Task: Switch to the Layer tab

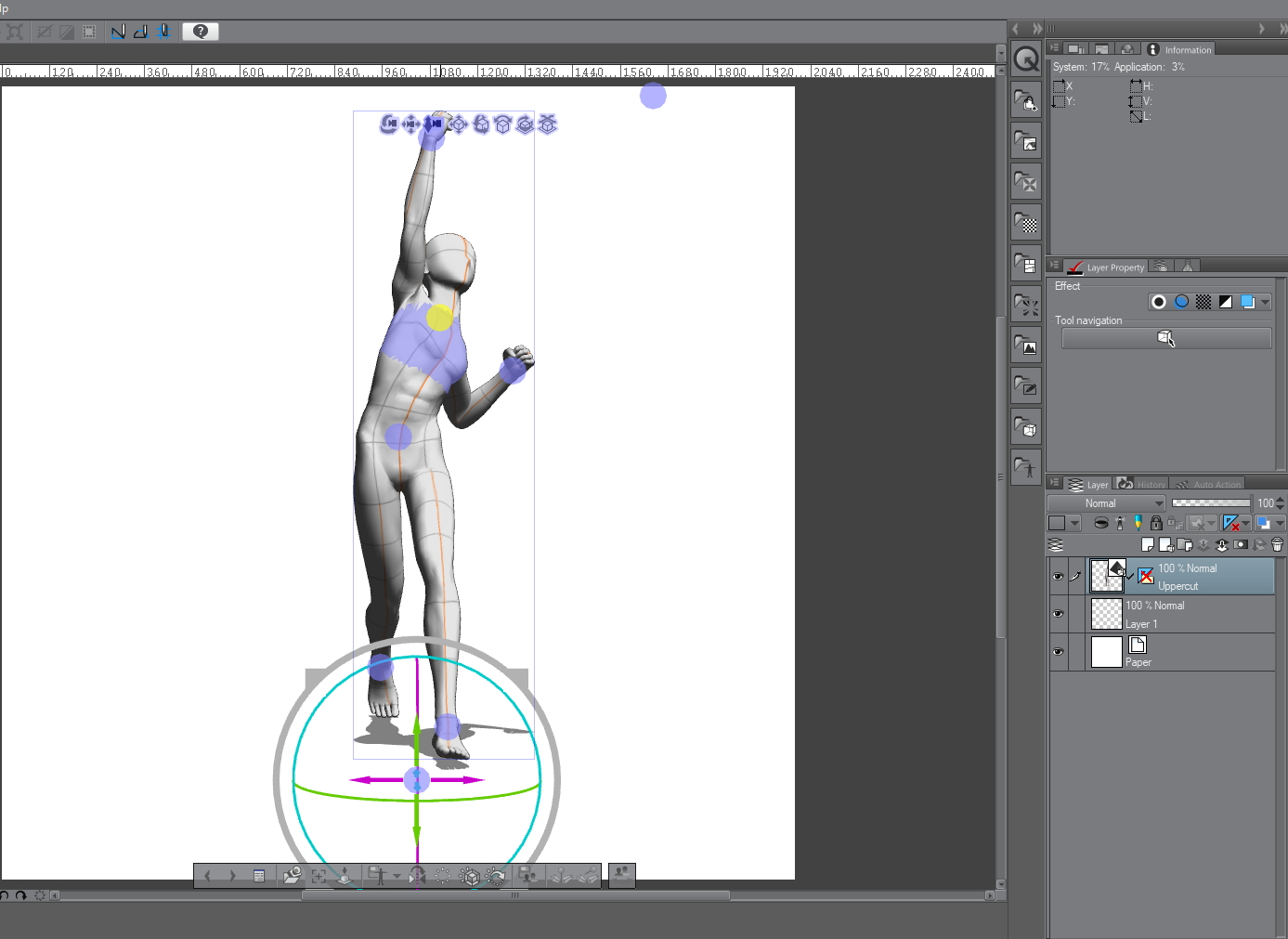Action: tap(1088, 484)
